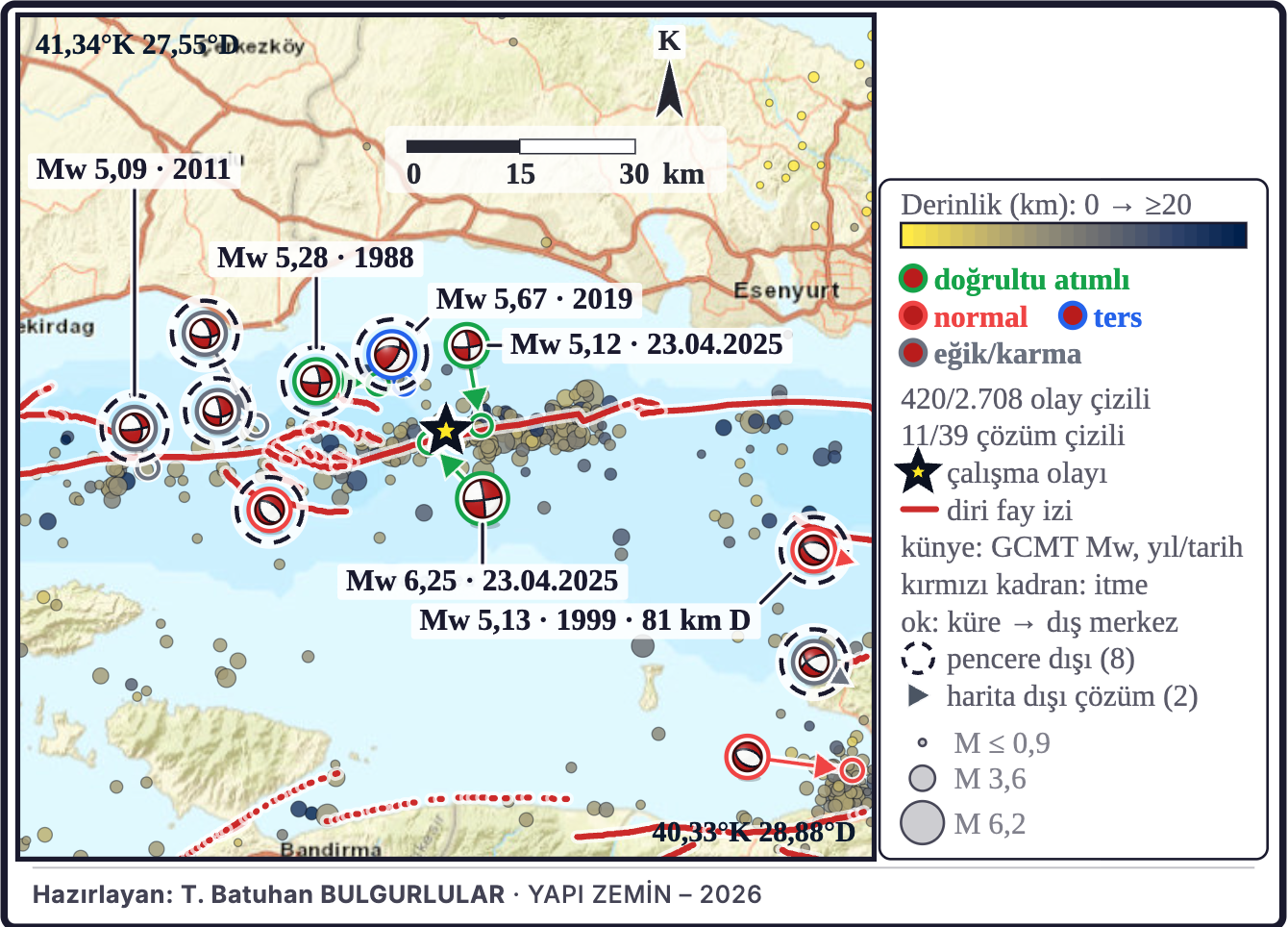Click the label Mw 5,28 · 1988

pos(315,258)
